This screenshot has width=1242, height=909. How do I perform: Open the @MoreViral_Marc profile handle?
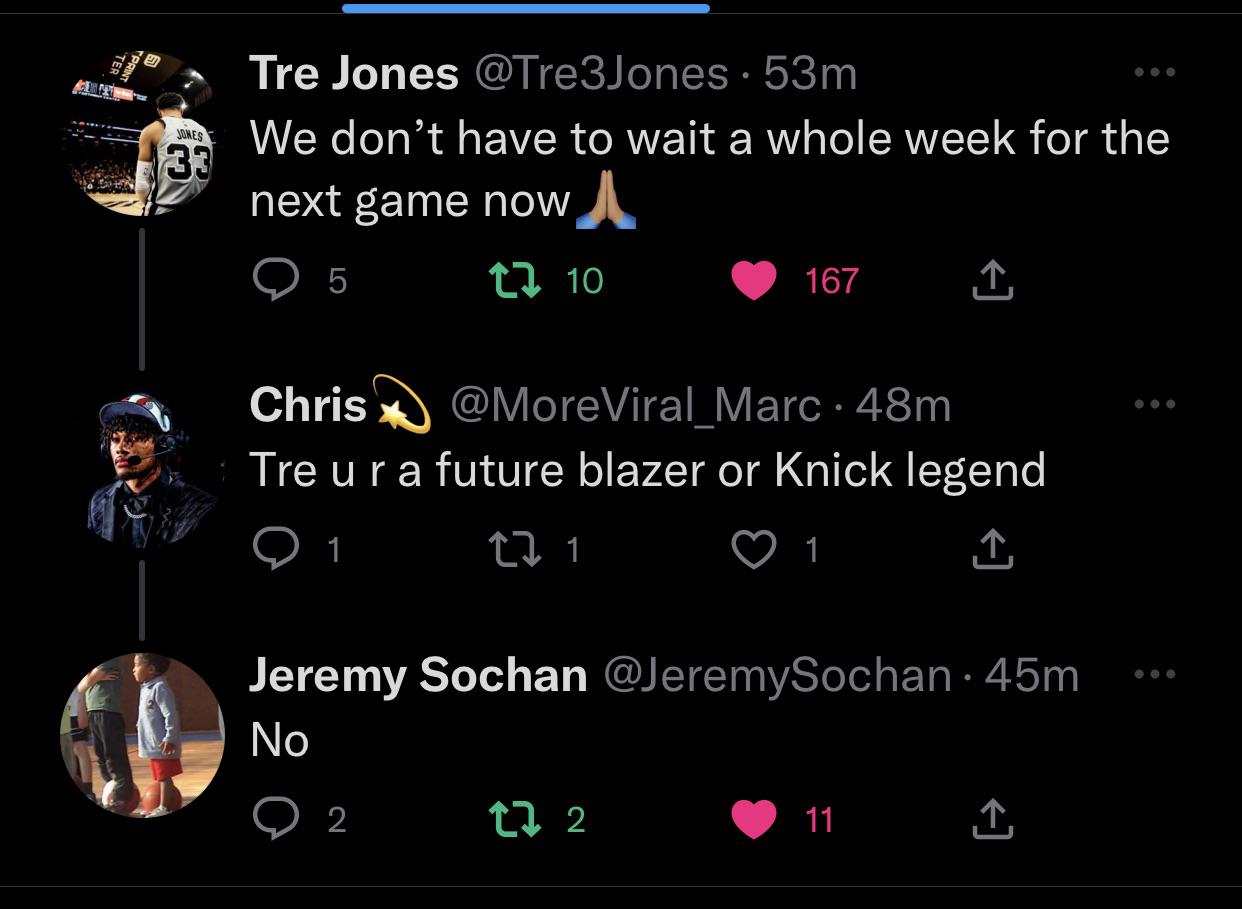coord(635,405)
